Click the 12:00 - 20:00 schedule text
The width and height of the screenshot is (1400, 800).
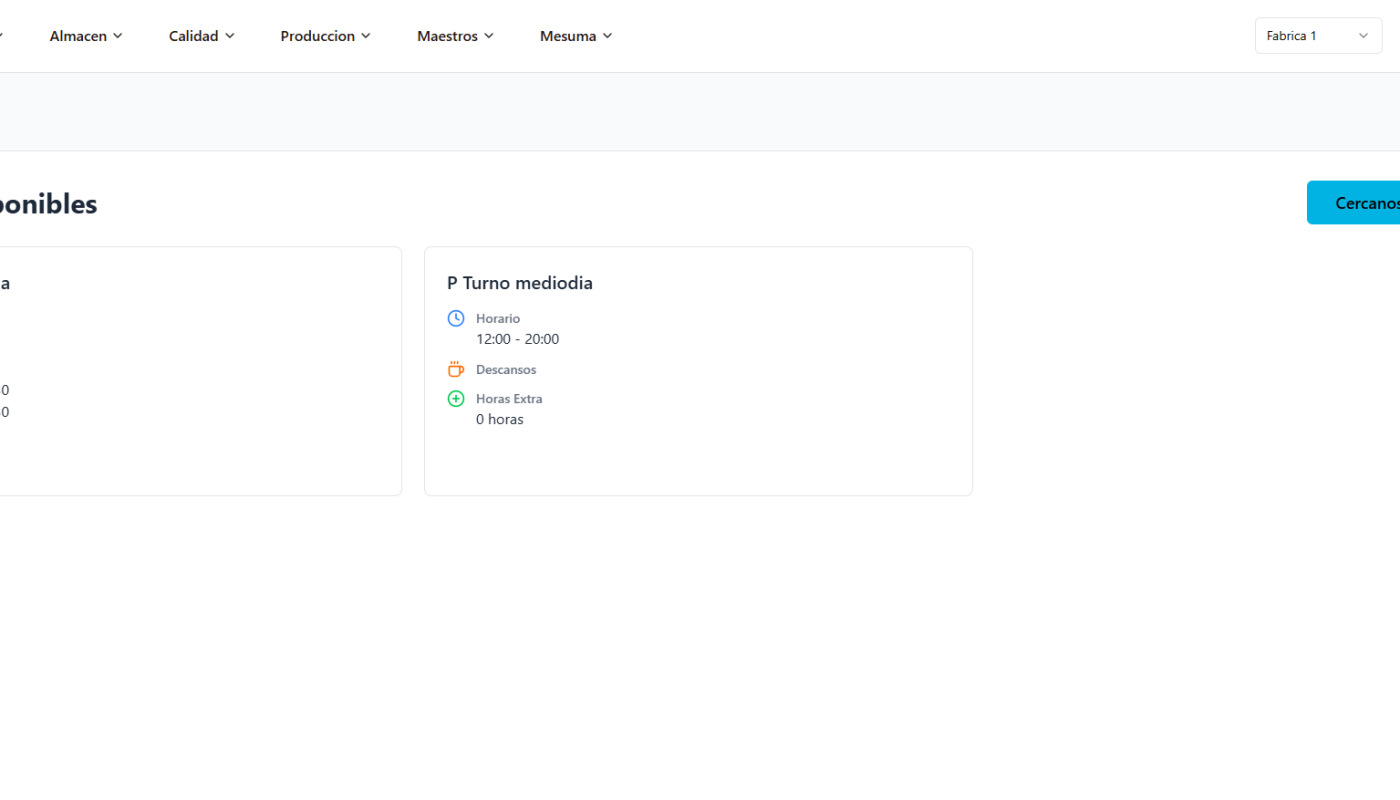tap(517, 339)
